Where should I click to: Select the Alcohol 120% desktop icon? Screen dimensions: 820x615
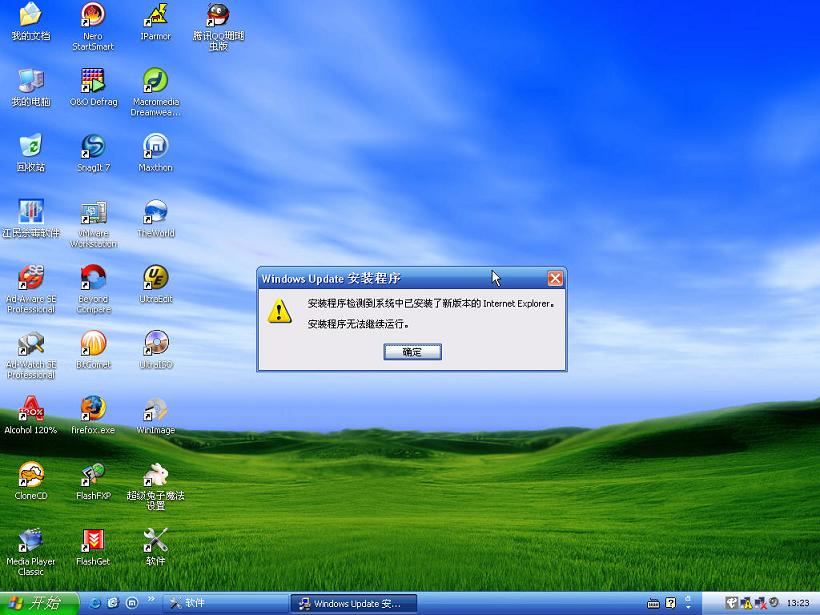31,416
